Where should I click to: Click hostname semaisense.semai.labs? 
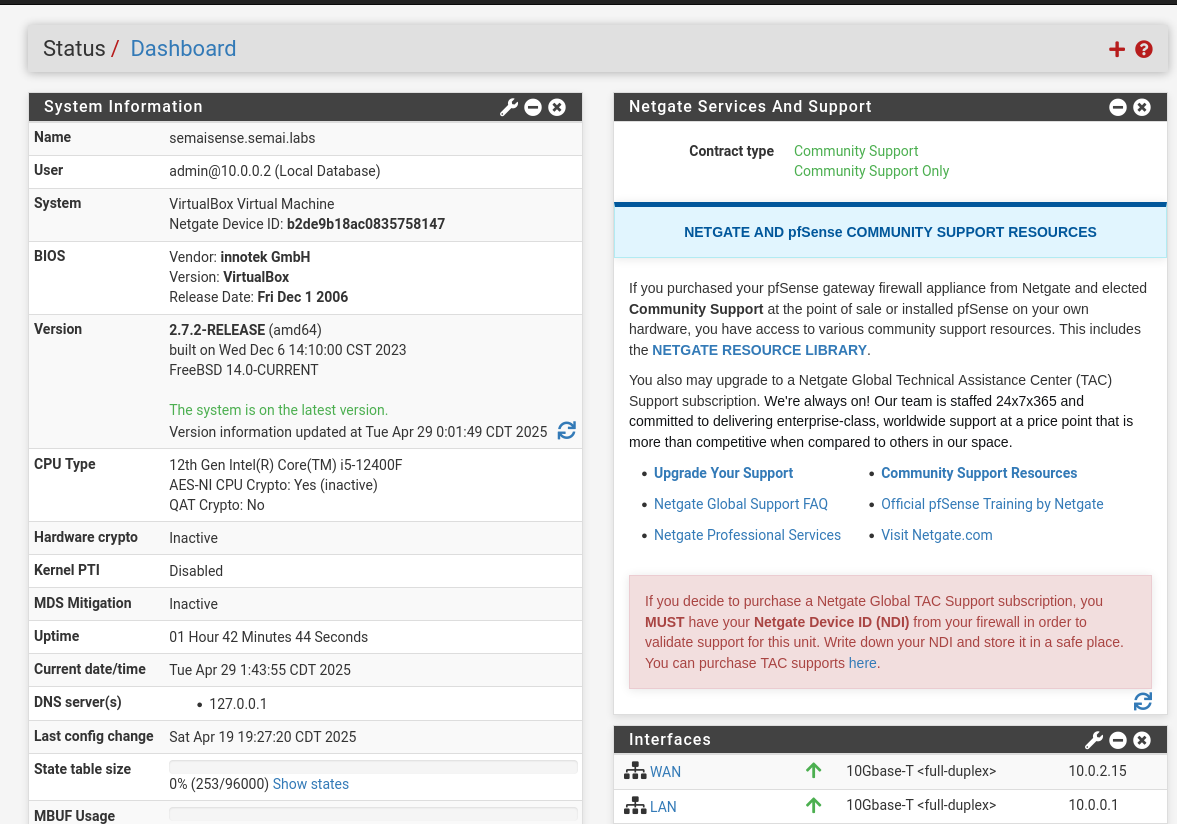pyautogui.click(x=242, y=138)
